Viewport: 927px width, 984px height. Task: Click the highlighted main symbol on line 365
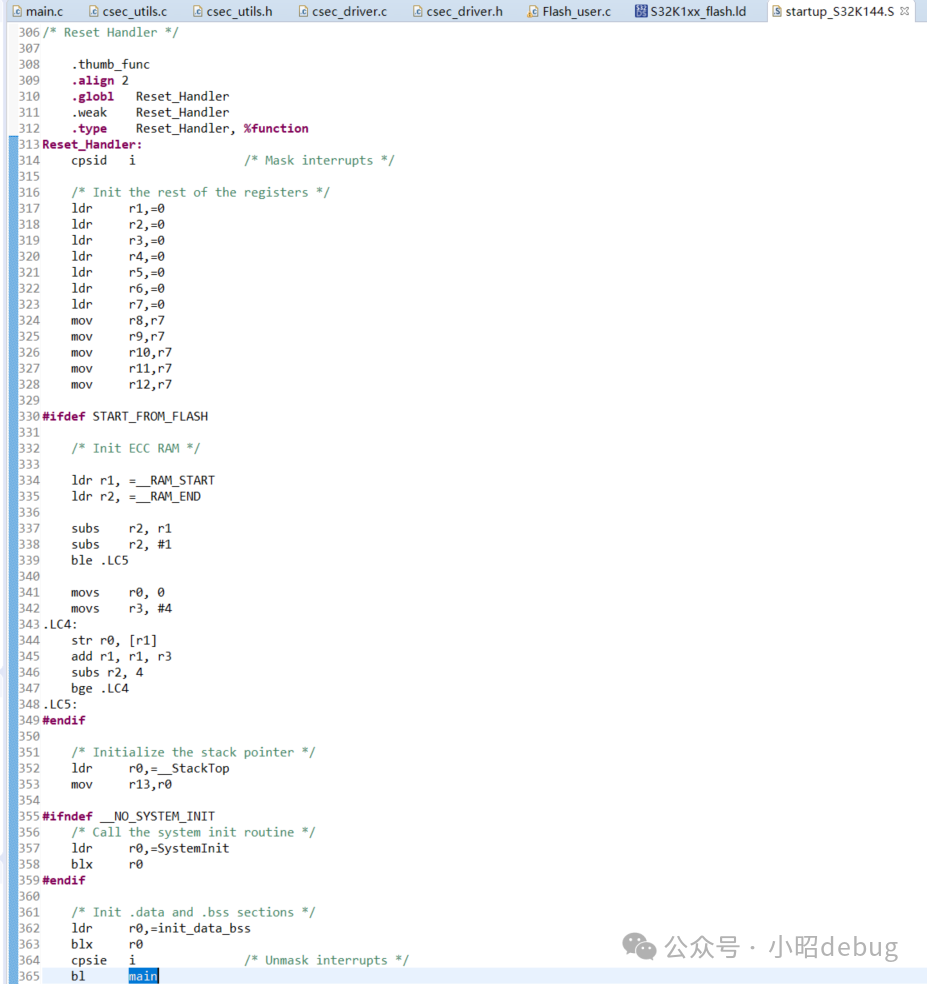143,976
